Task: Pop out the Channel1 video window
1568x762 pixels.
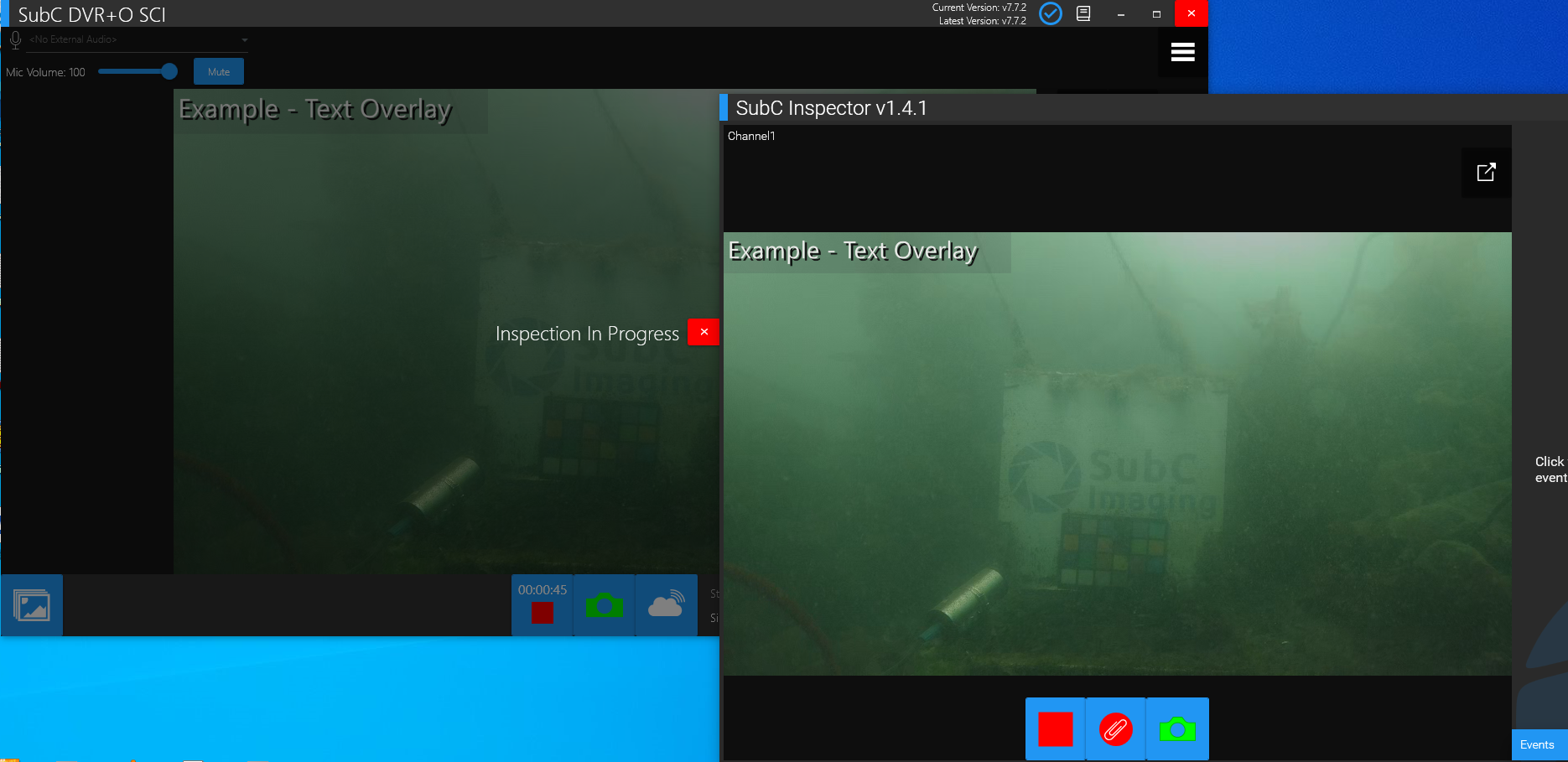Action: pyautogui.click(x=1486, y=173)
